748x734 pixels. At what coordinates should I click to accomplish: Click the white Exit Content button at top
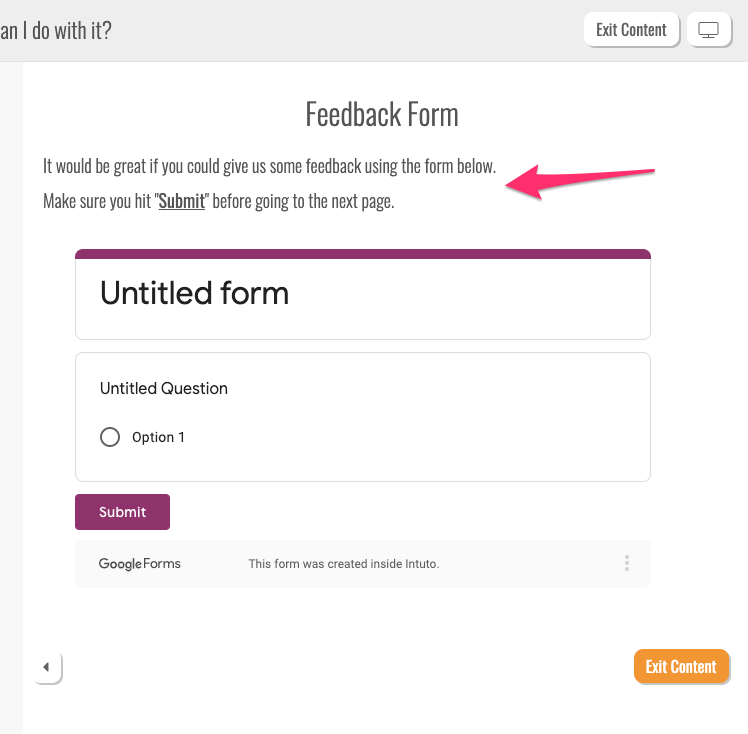tap(631, 30)
